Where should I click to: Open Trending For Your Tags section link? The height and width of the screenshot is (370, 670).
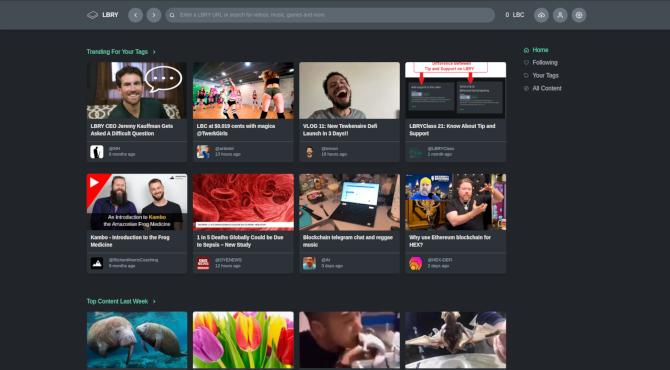[x=117, y=52]
